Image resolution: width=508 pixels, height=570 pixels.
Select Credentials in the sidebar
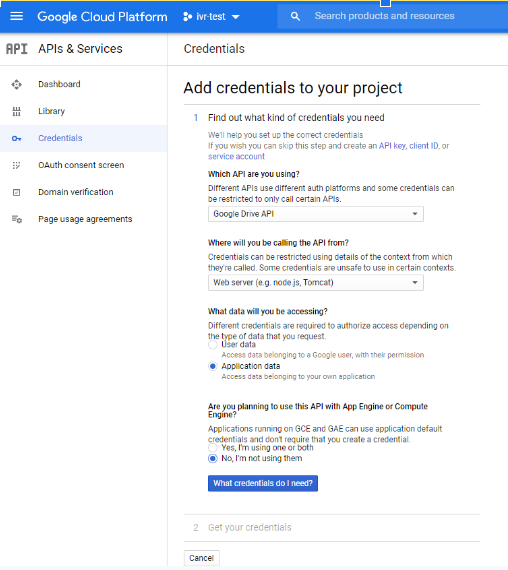pyautogui.click(x=84, y=138)
